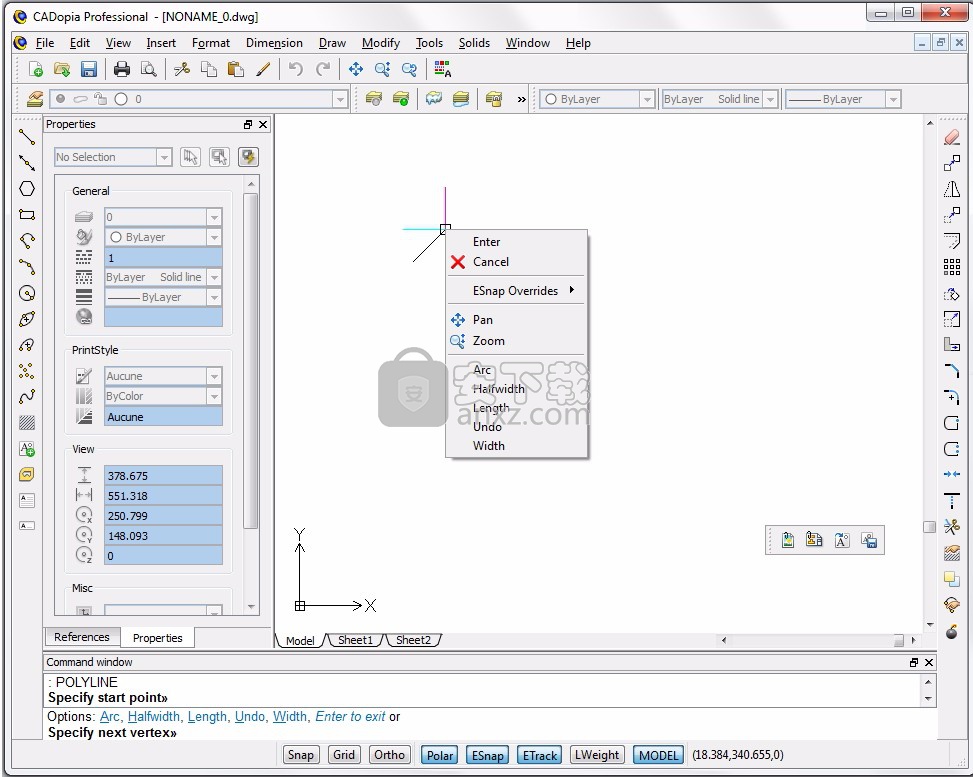Switch to the References tab
The width and height of the screenshot is (973, 777).
[x=81, y=637]
